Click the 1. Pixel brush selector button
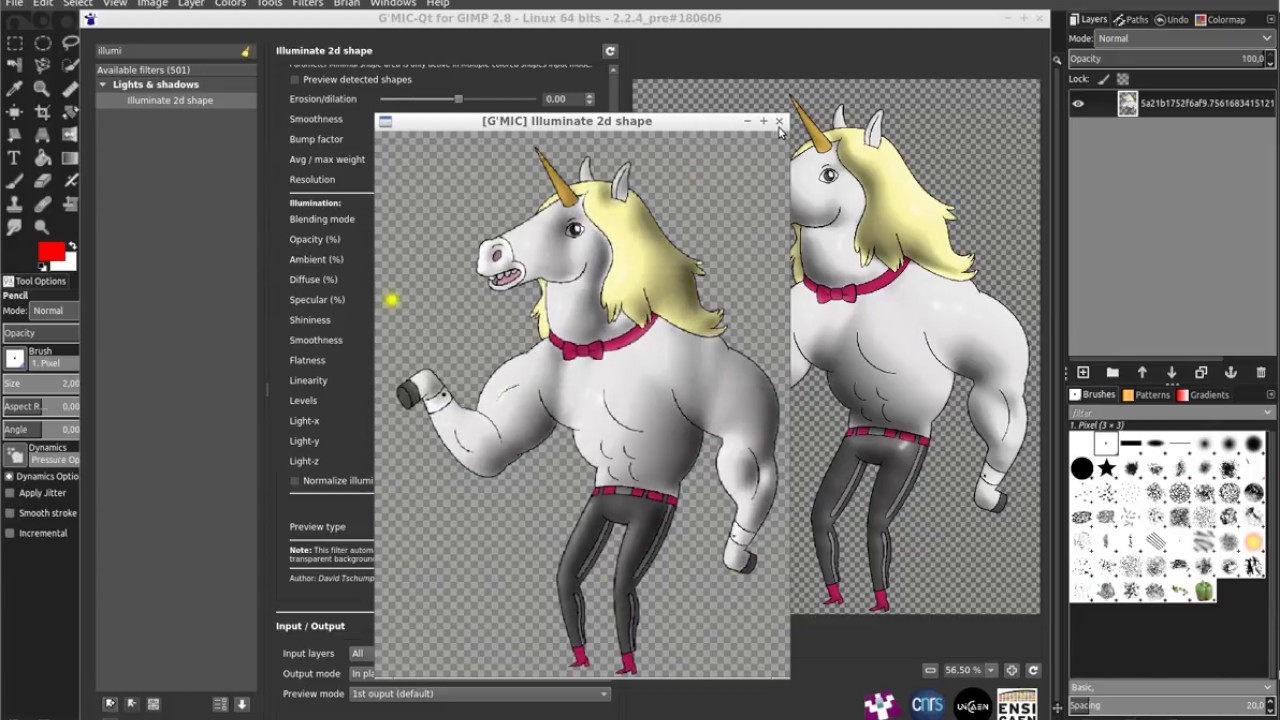The height and width of the screenshot is (720, 1280). pyautogui.click(x=15, y=359)
